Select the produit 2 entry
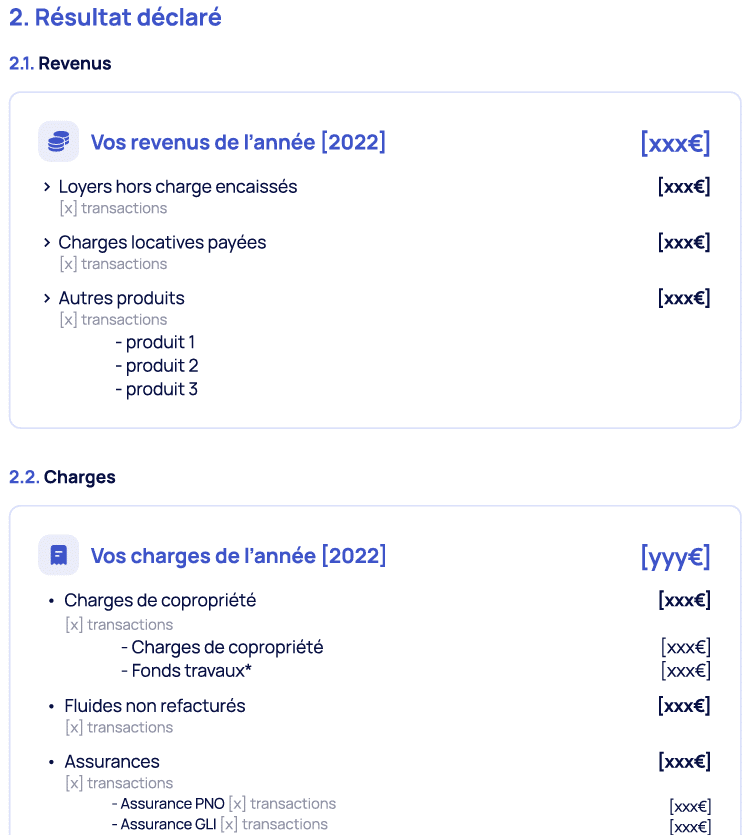This screenshot has height=835, width=747. [x=157, y=366]
